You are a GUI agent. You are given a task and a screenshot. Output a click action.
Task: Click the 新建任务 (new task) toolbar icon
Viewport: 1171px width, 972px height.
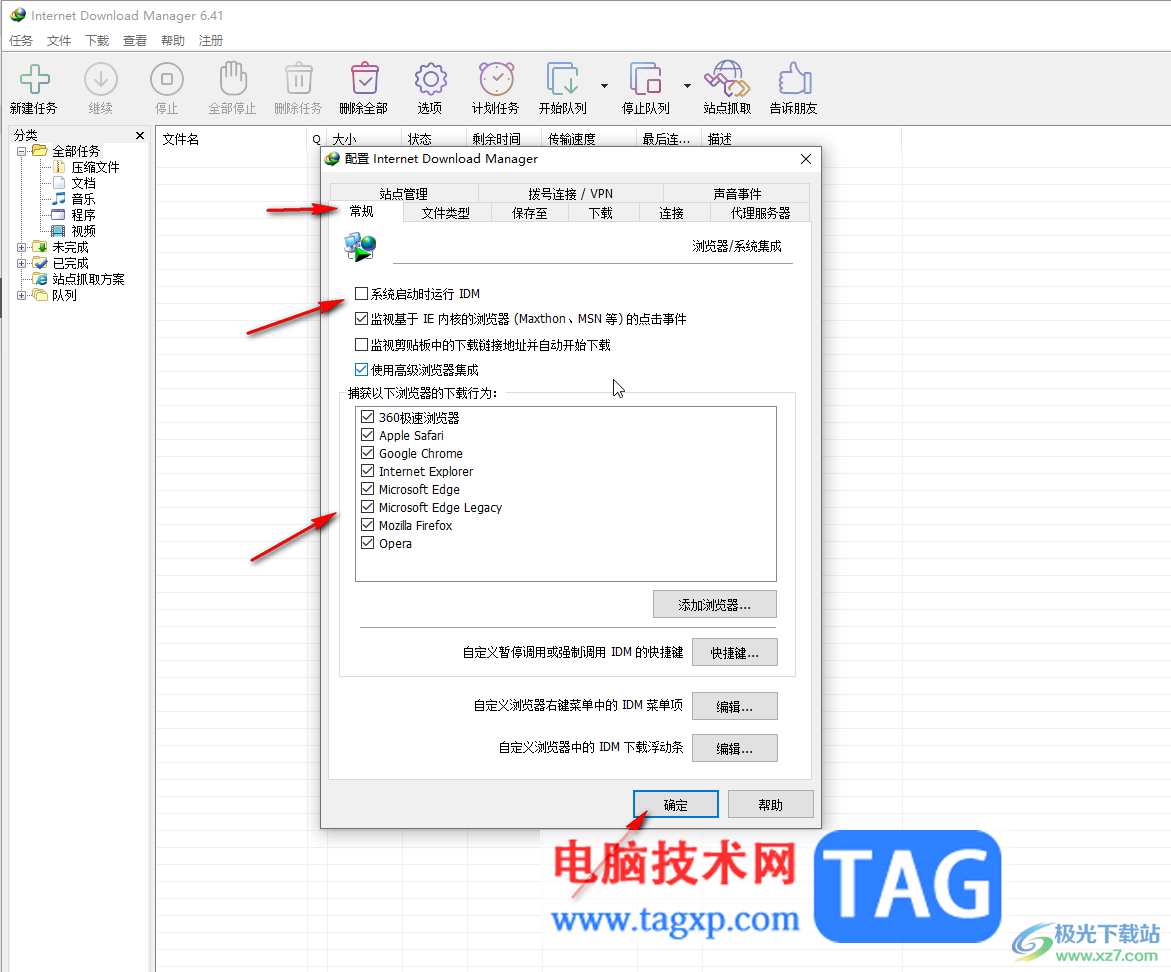pos(34,79)
